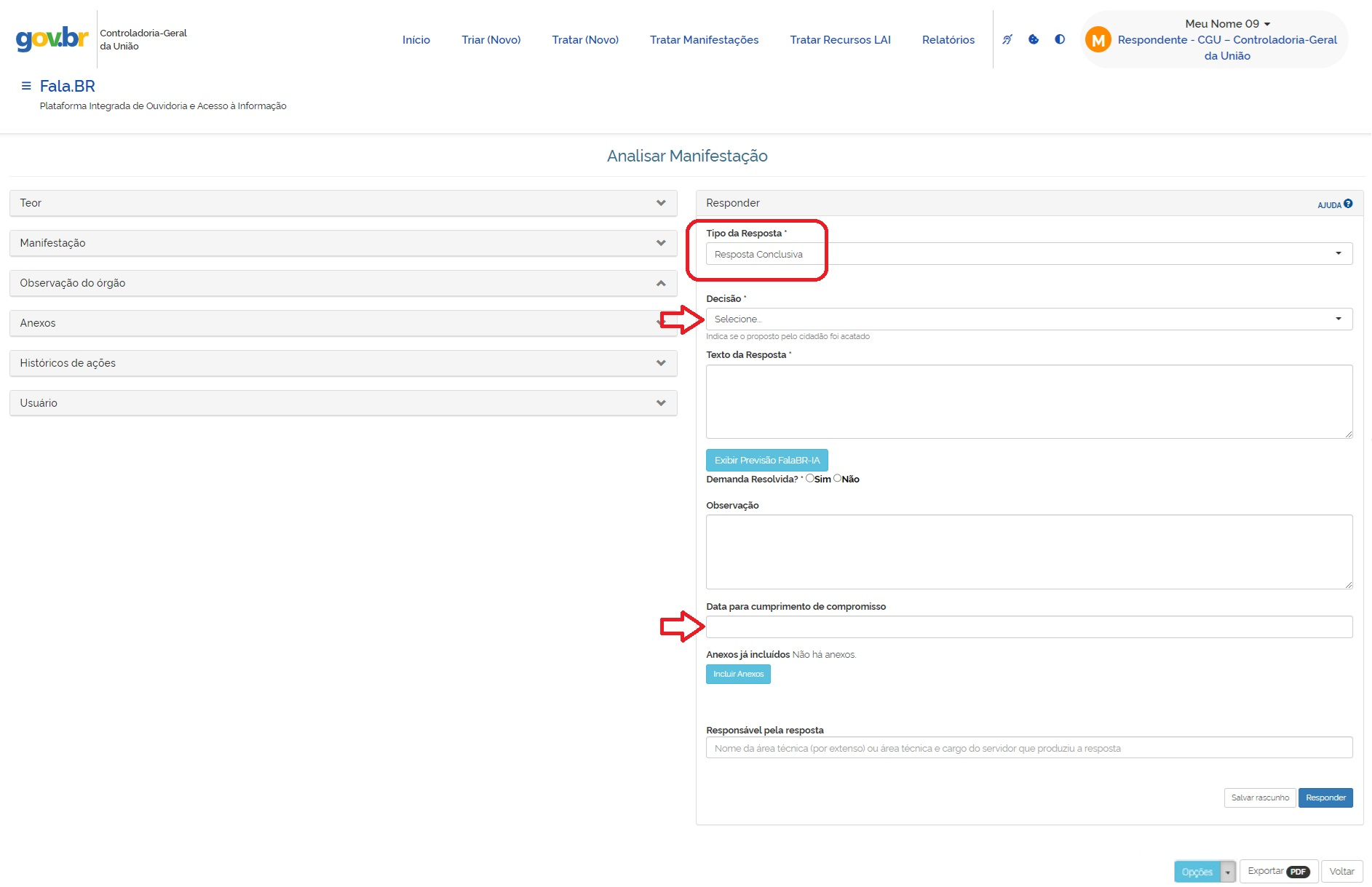Click Exibir Previsão FalaBR-IA button

coord(766,460)
